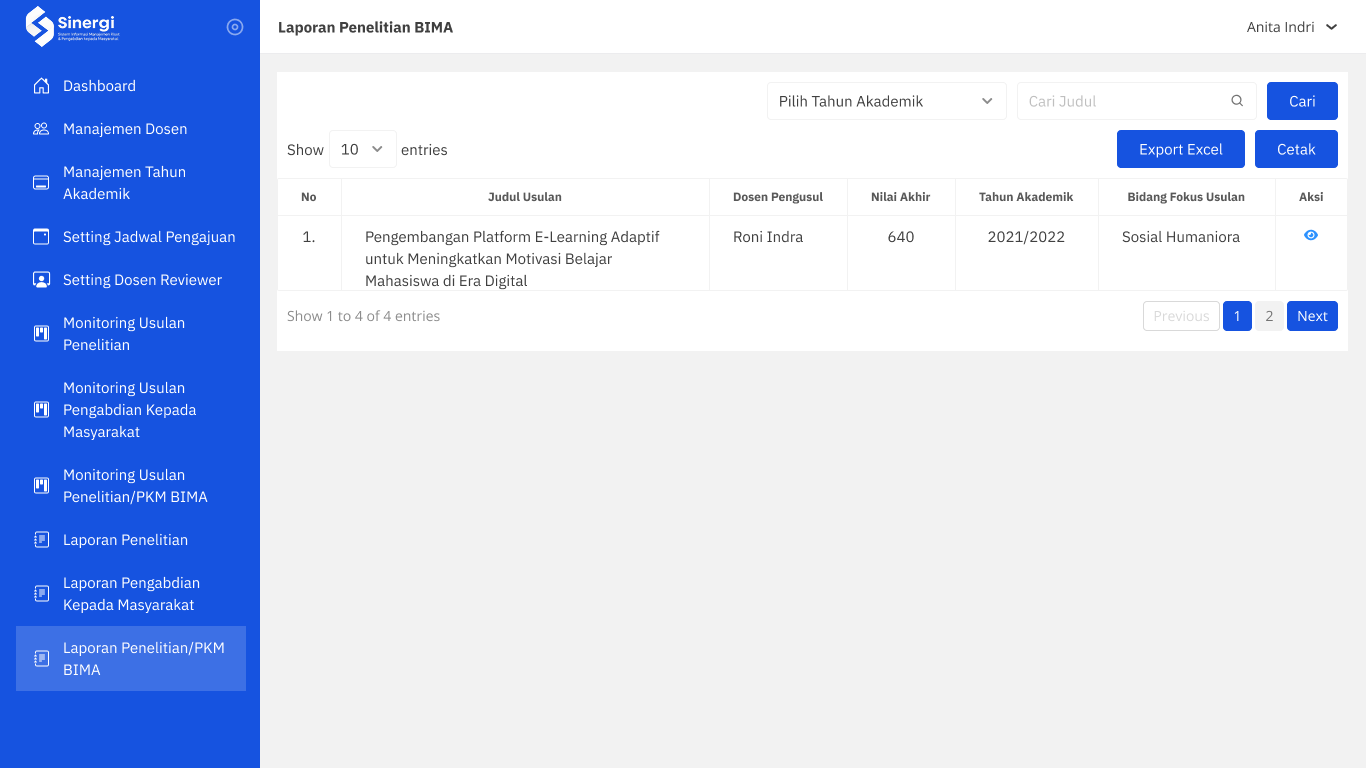Click the 640 Nilai Akhir value
Viewport: 1366px width, 768px height.
901,237
